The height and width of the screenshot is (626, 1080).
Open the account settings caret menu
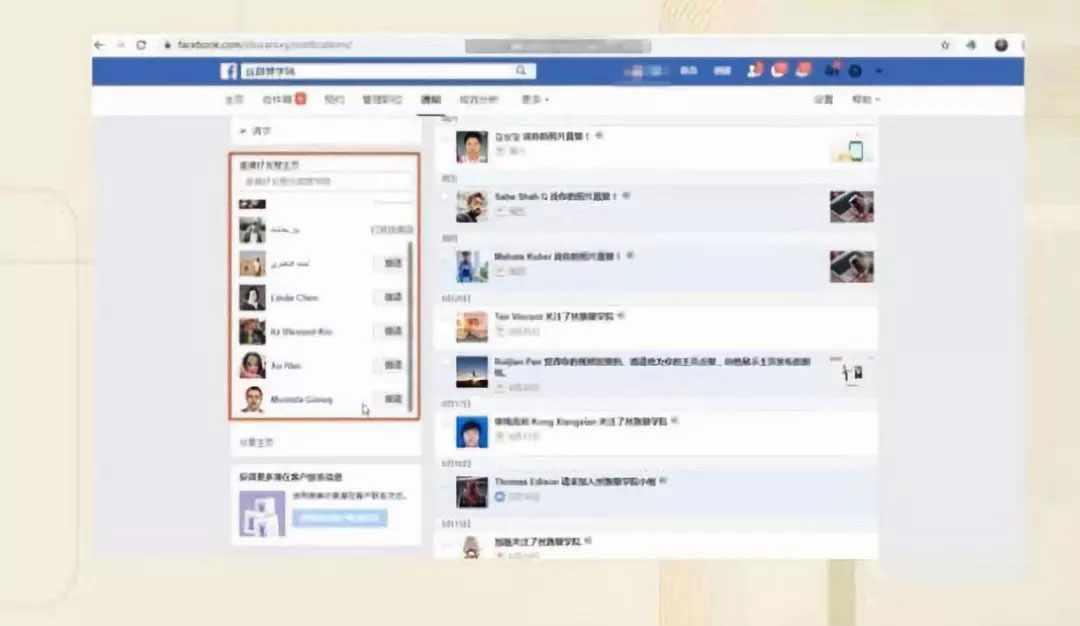click(879, 70)
